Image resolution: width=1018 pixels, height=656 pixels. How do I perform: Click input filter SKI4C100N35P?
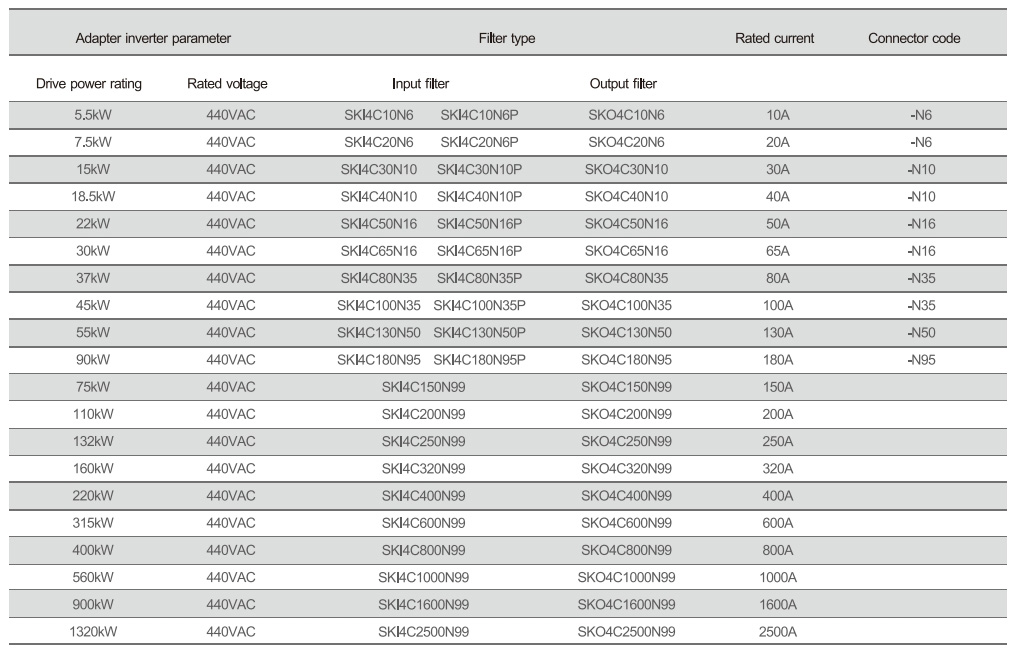click(479, 306)
